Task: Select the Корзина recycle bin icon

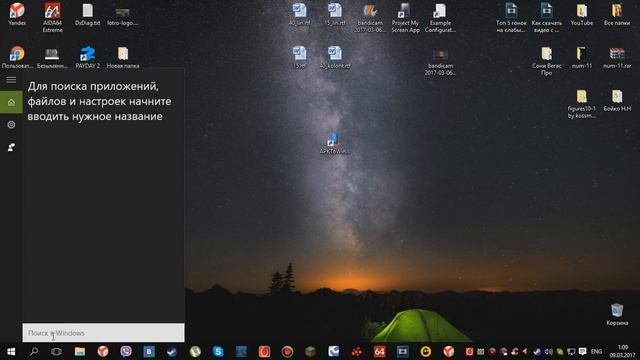Action: click(617, 314)
